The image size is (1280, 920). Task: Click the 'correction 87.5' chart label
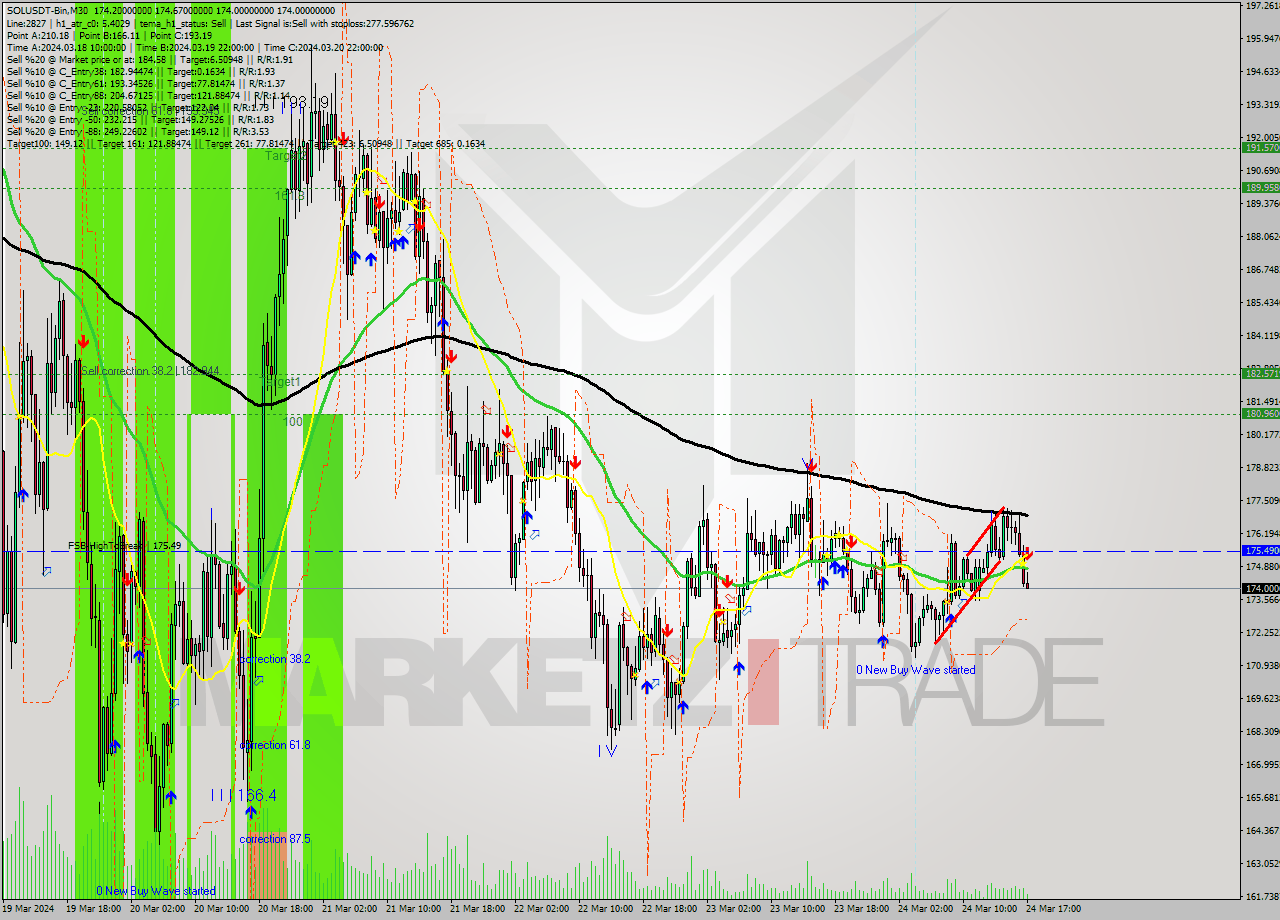(275, 839)
